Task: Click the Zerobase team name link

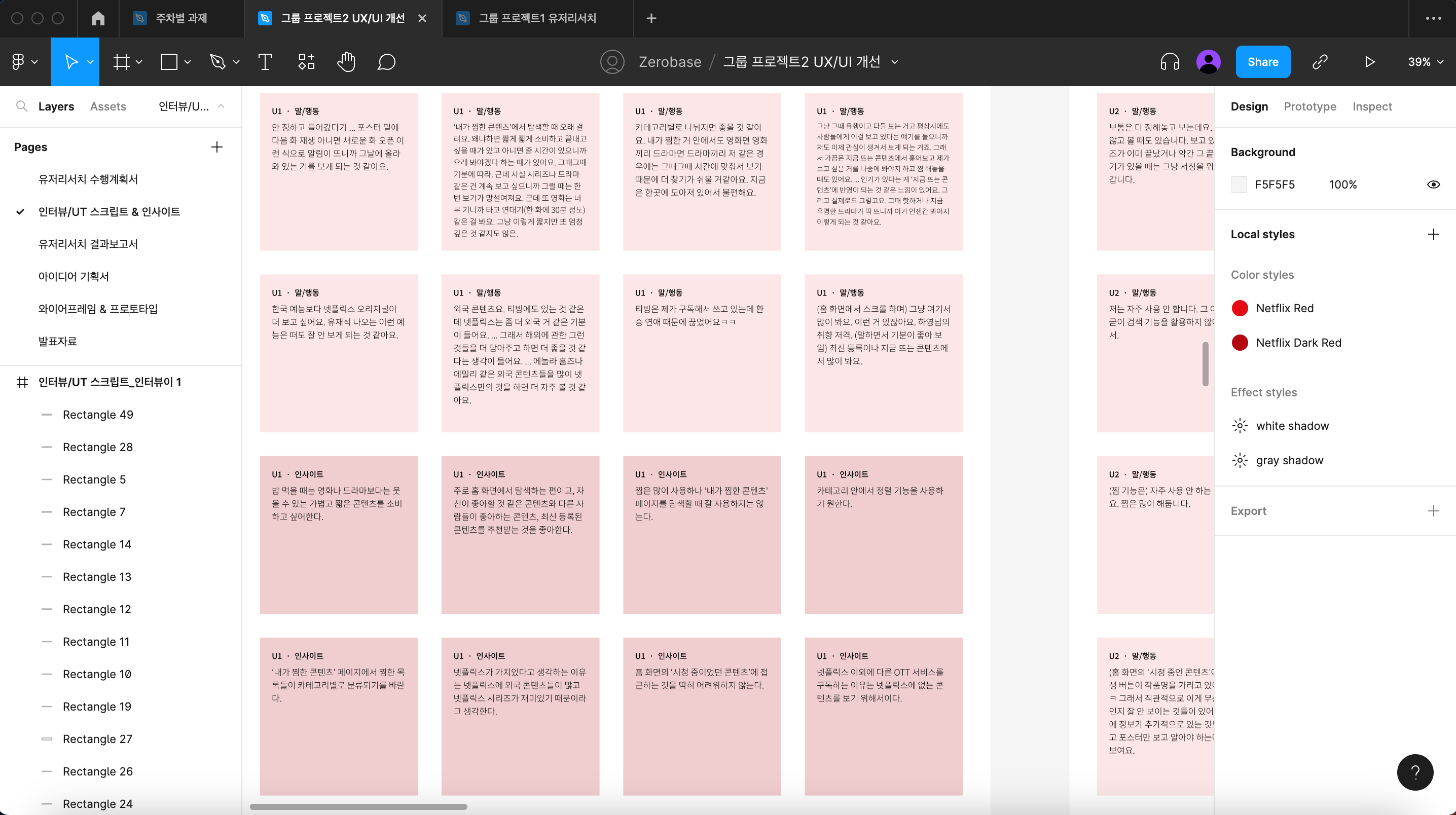Action: click(670, 62)
